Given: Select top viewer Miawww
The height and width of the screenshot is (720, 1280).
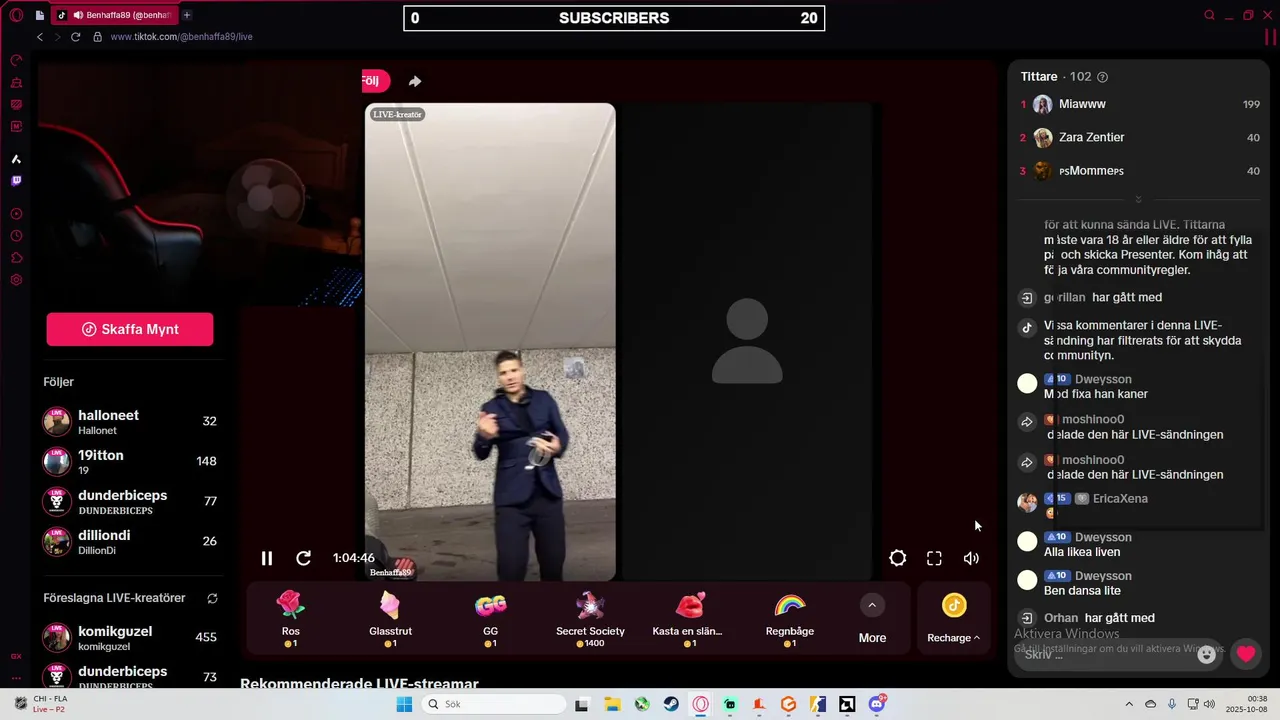Looking at the screenshot, I should [1139, 104].
